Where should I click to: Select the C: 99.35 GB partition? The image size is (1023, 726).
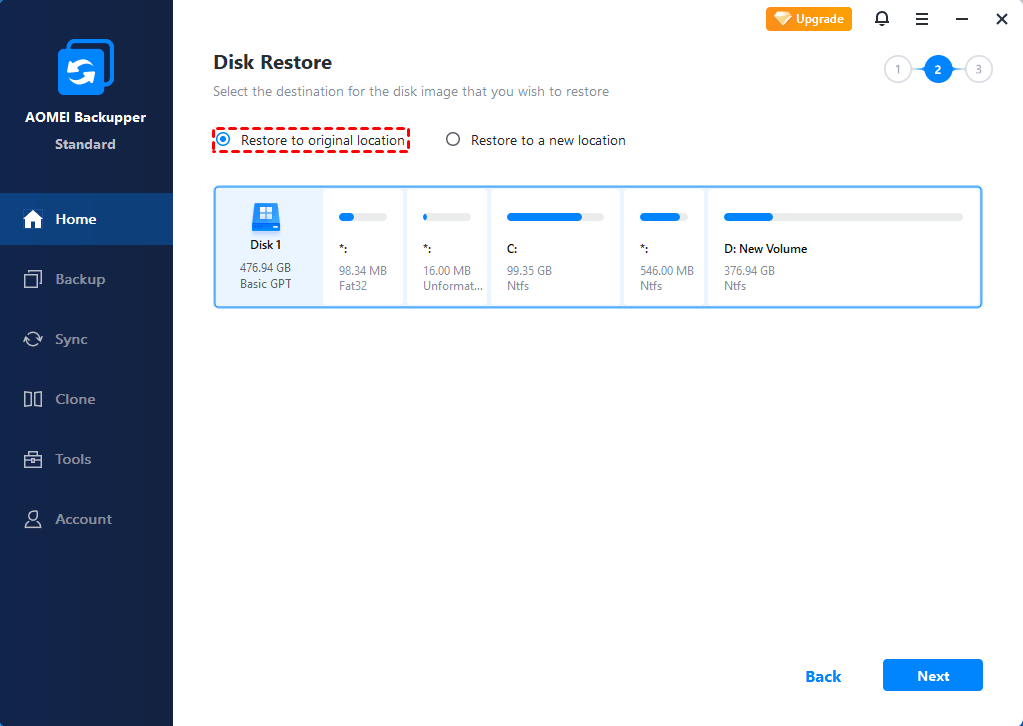(x=555, y=247)
